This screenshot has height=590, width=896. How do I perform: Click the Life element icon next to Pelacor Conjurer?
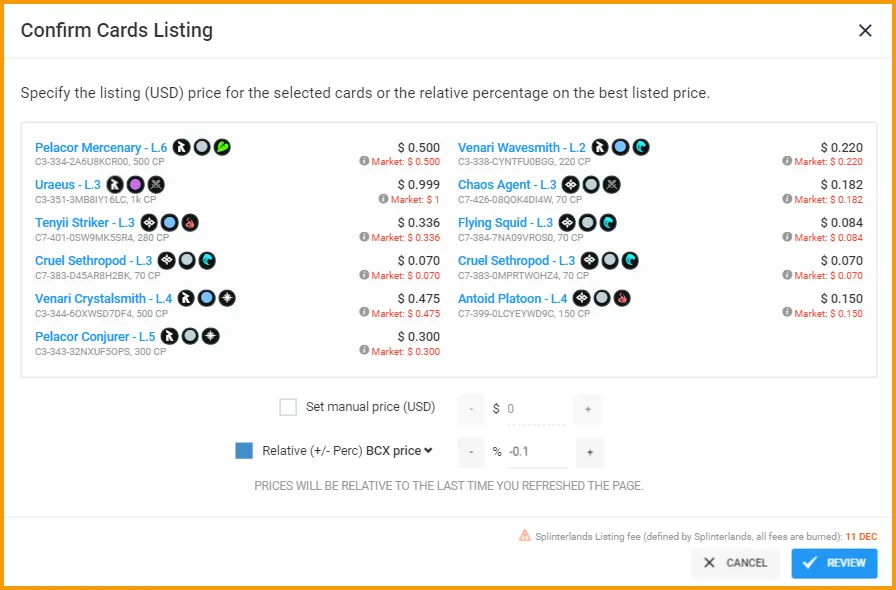pyautogui.click(x=211, y=336)
